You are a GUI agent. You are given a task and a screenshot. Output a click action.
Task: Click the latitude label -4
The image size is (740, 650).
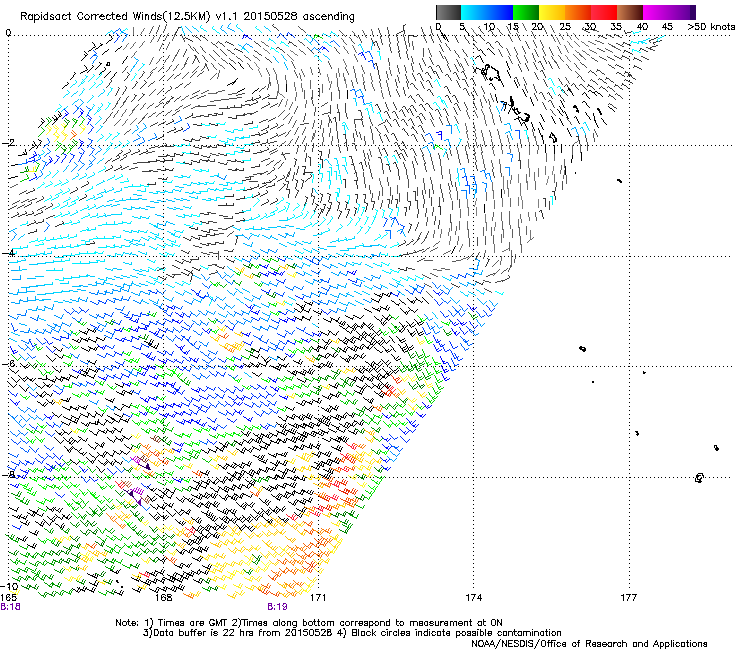(8, 253)
